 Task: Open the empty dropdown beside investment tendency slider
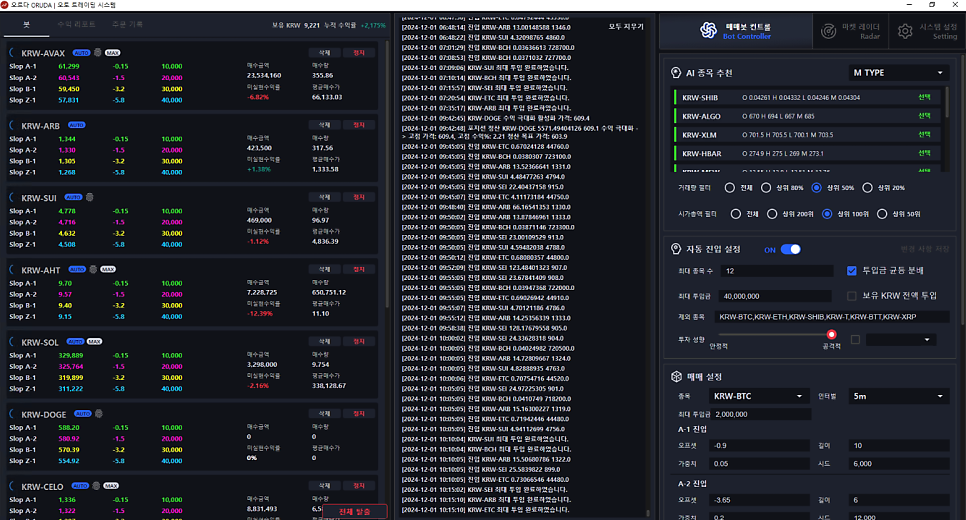[x=901, y=339]
